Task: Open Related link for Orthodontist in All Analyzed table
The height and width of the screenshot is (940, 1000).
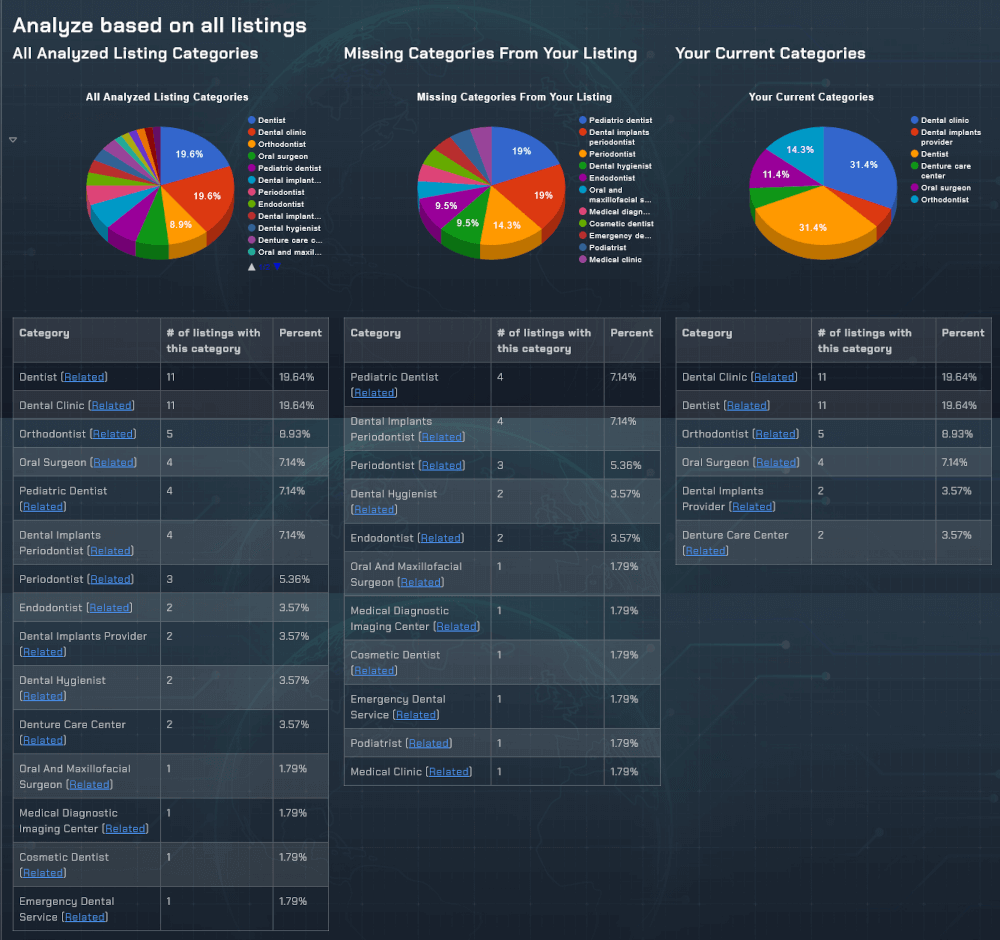Action: coord(113,434)
